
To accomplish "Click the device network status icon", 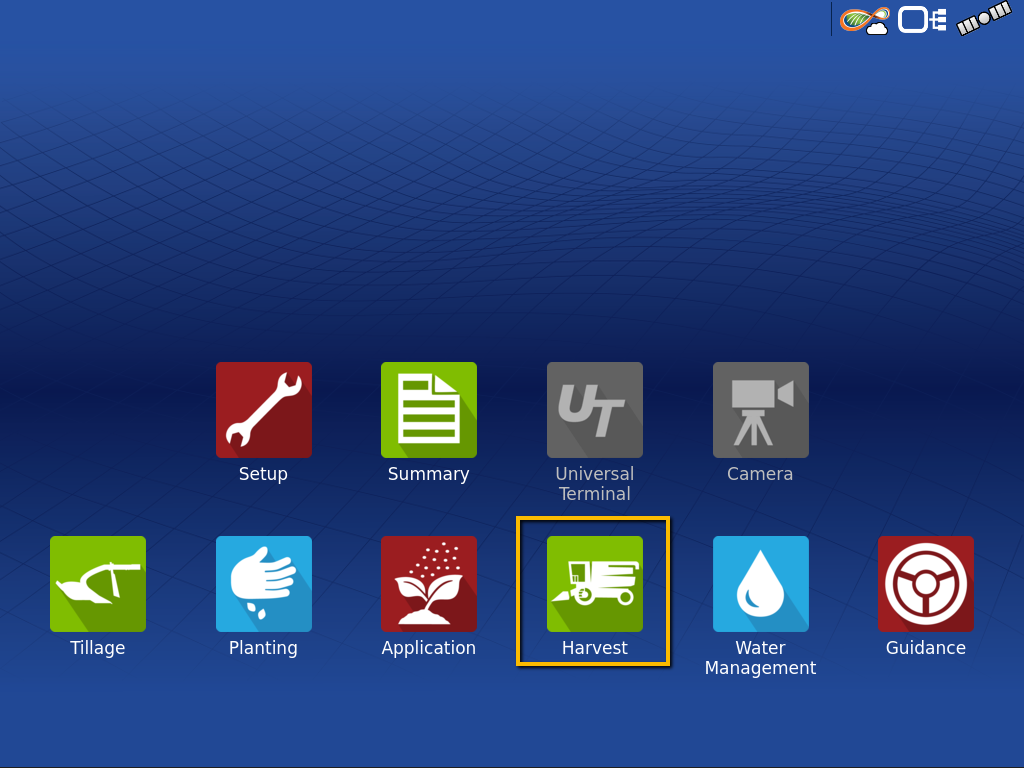I will click(x=922, y=20).
